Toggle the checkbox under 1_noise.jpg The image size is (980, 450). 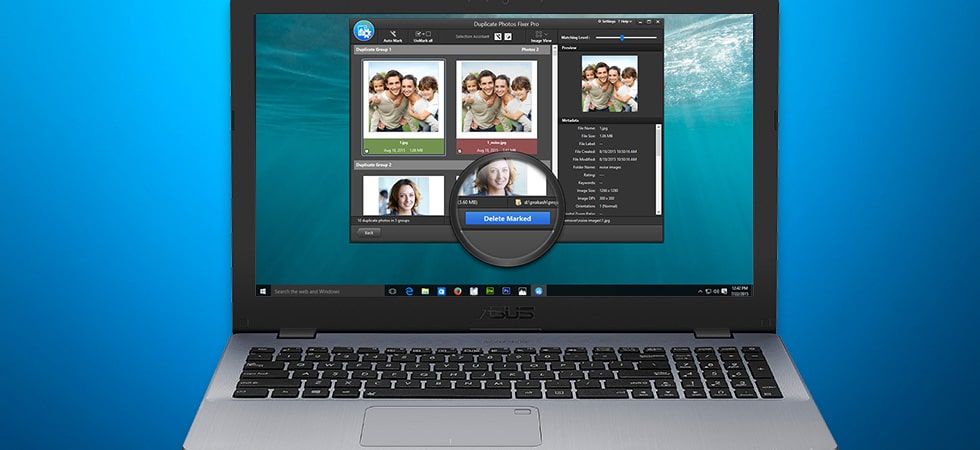coord(459,151)
